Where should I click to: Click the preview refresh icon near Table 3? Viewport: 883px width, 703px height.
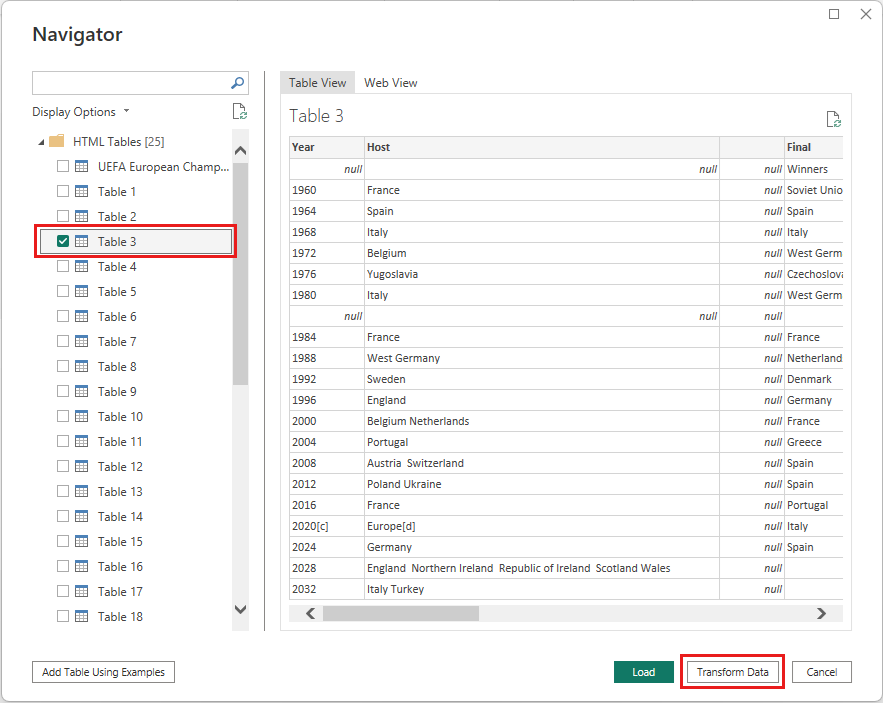tap(833, 119)
